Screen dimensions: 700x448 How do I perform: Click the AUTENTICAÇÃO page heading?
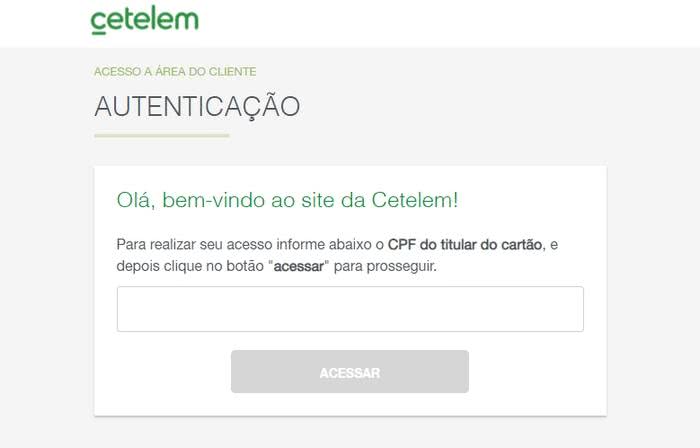(197, 107)
